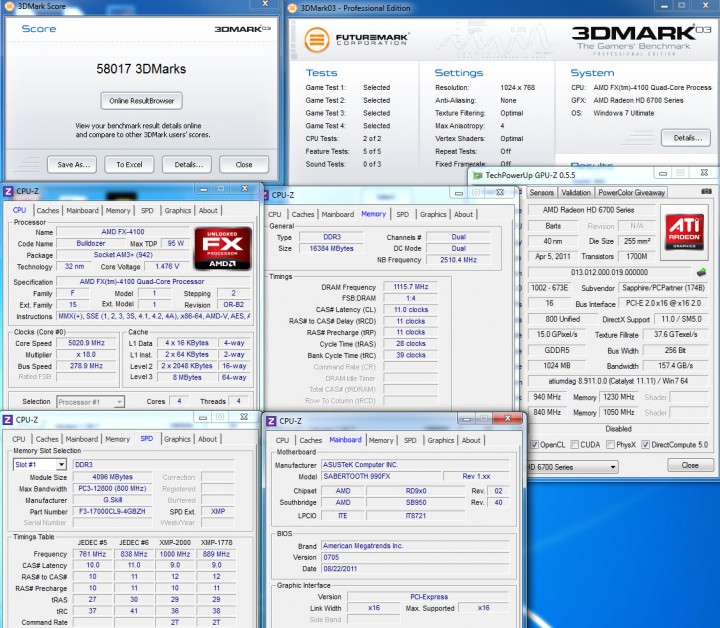Viewport: 720px width, 628px height.
Task: Click the Part Number F3-17000CL9-4GBZH
Action: [x=112, y=511]
